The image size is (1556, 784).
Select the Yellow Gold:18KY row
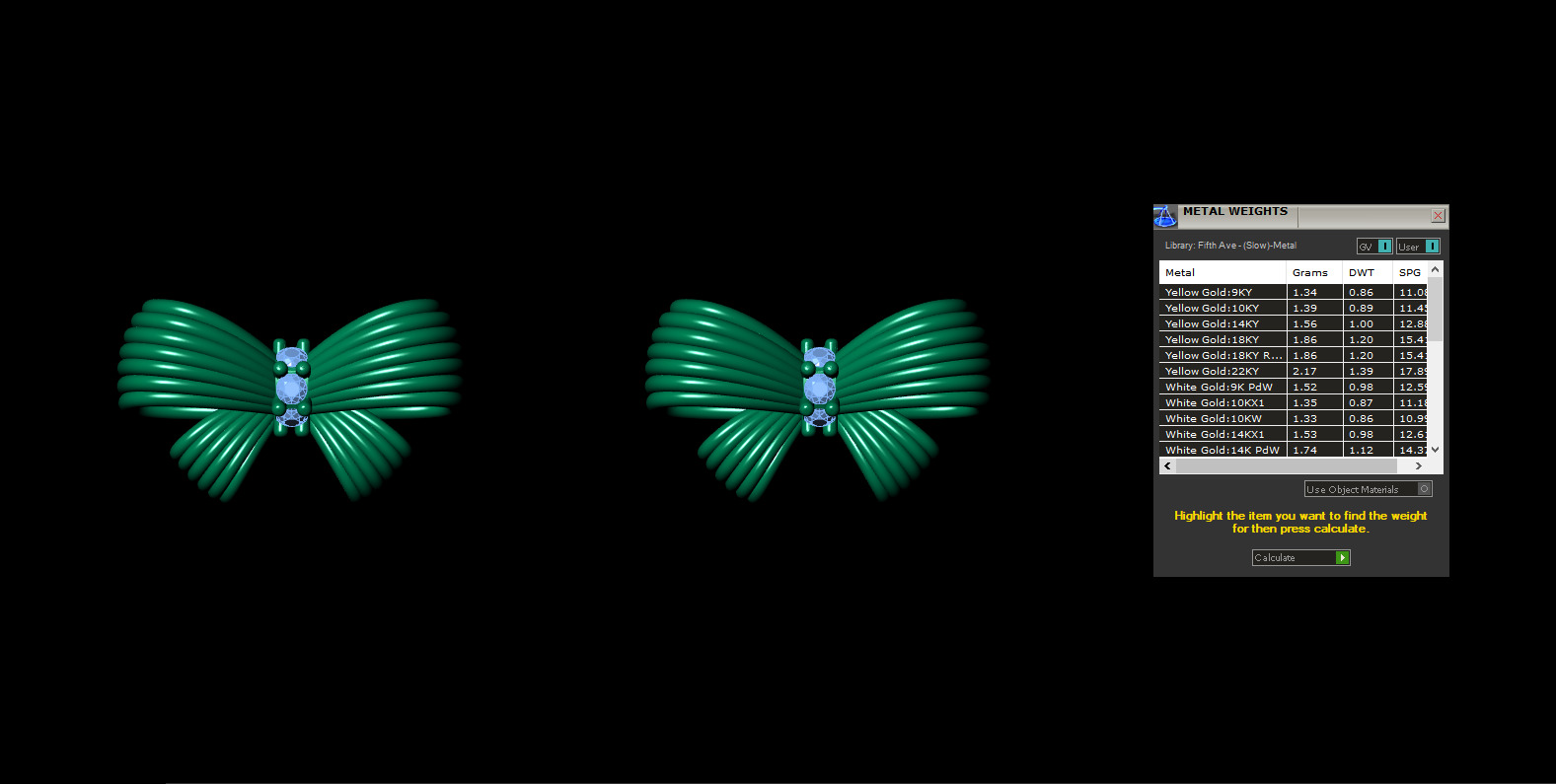click(x=1294, y=339)
